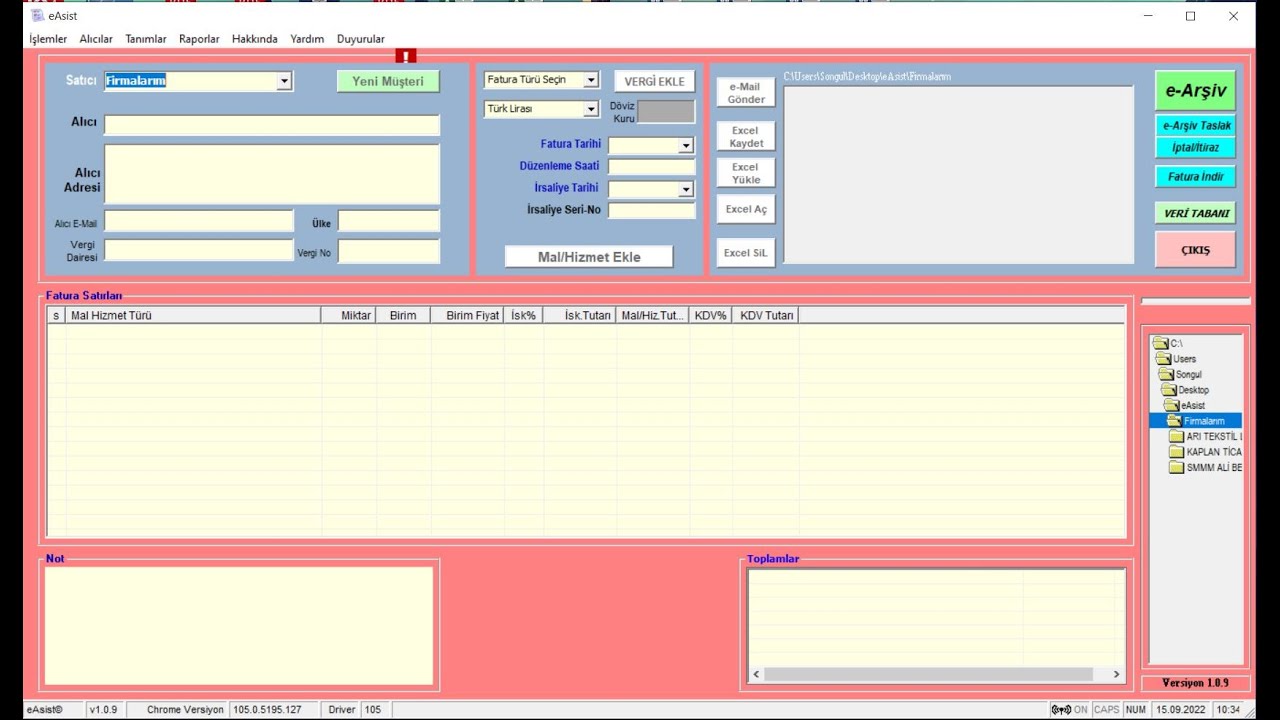
Task: Click the Birim Fiyat column header
Action: point(468,315)
